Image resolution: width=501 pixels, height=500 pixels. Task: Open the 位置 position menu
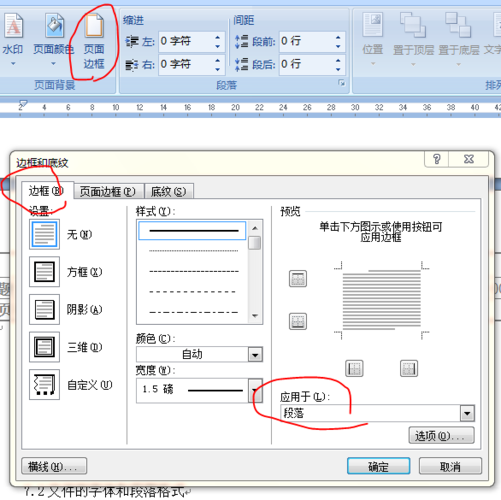[x=373, y=39]
